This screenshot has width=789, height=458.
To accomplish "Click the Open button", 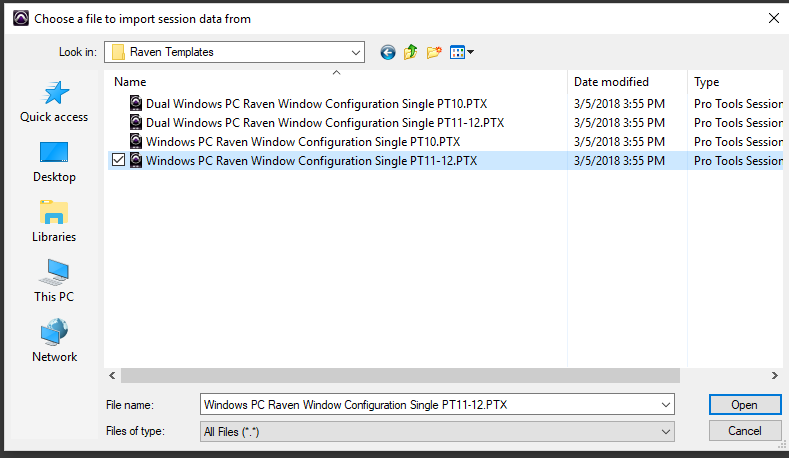I will coord(744,404).
